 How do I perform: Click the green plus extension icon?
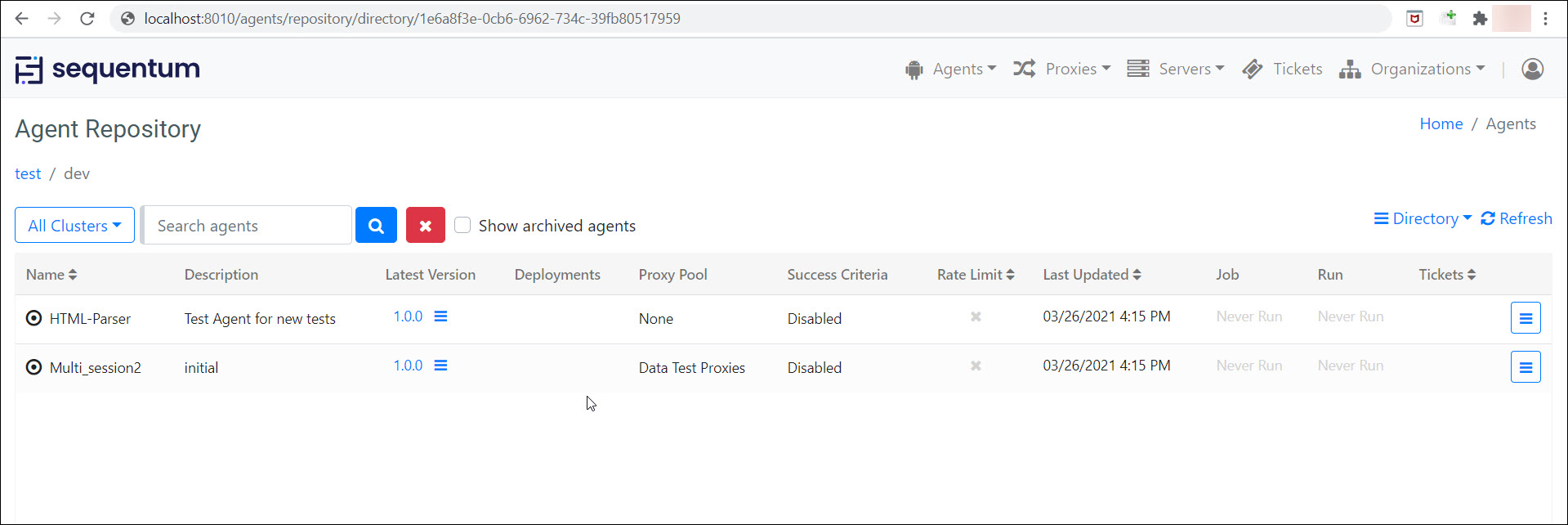point(1448,17)
